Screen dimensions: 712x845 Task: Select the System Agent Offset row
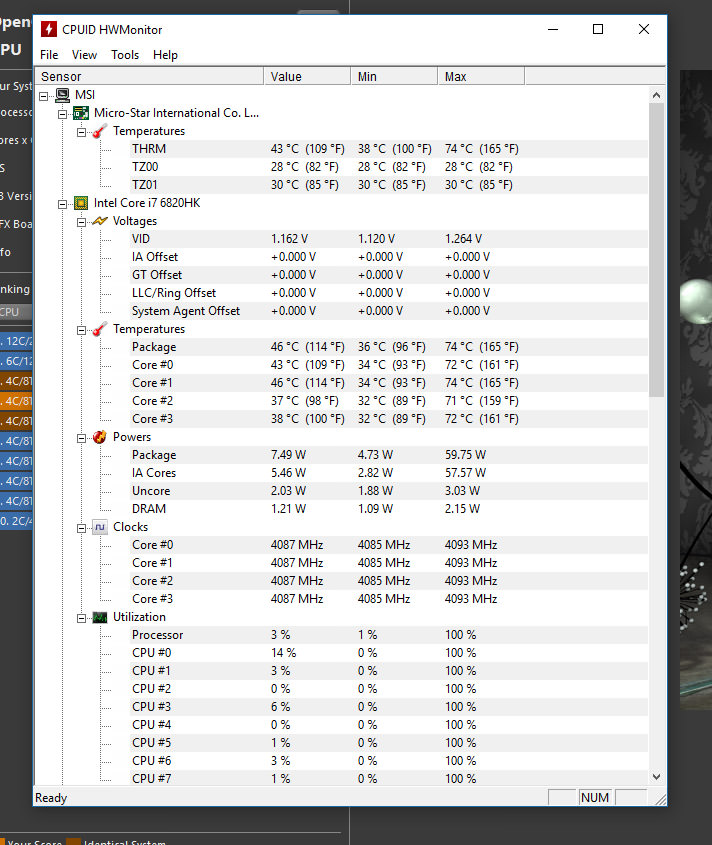pyautogui.click(x=388, y=311)
